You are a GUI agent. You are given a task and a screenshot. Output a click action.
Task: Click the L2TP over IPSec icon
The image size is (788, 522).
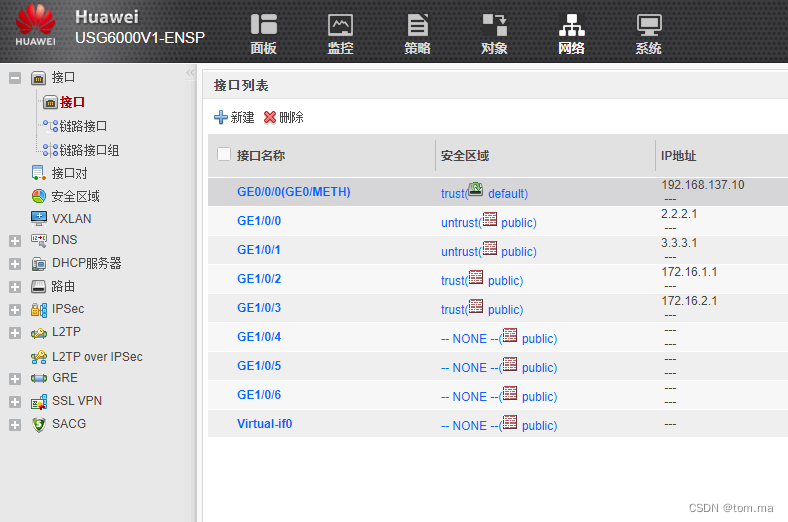(x=39, y=357)
